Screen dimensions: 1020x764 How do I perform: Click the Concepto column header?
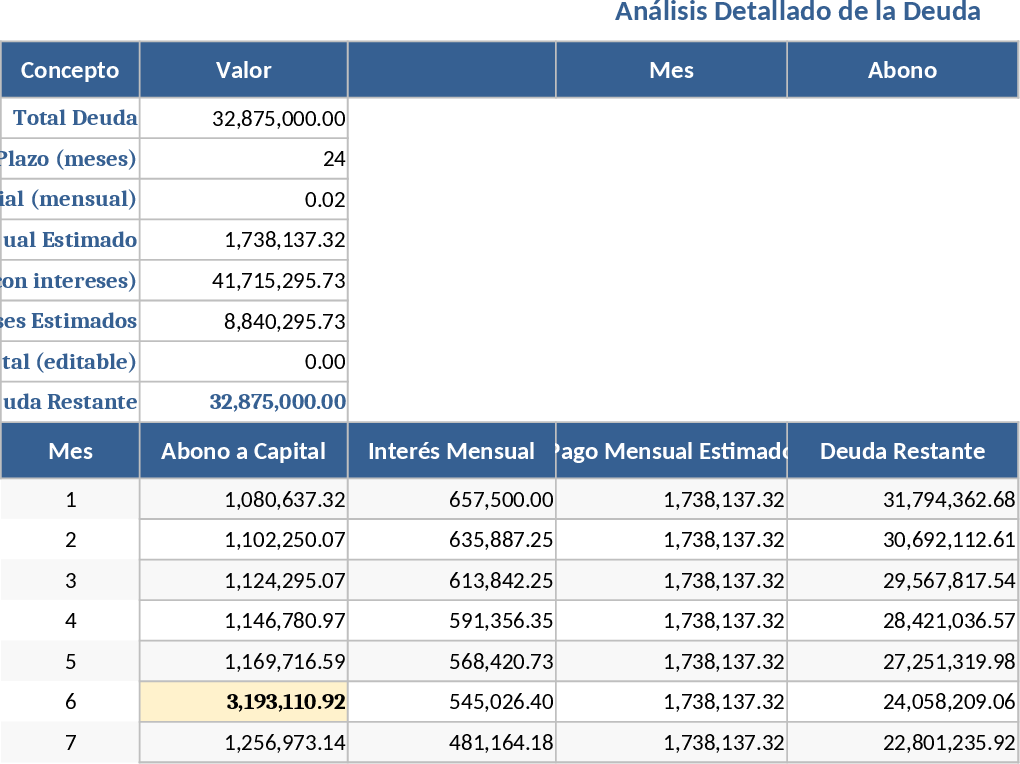point(69,70)
